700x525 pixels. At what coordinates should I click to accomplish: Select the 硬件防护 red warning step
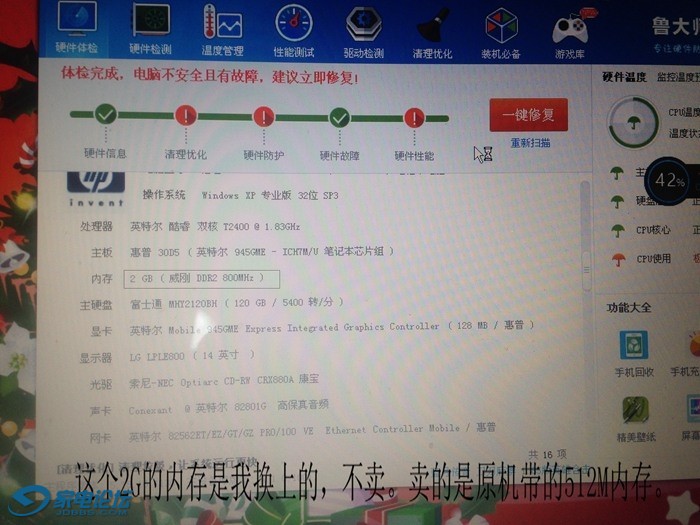tap(264, 117)
